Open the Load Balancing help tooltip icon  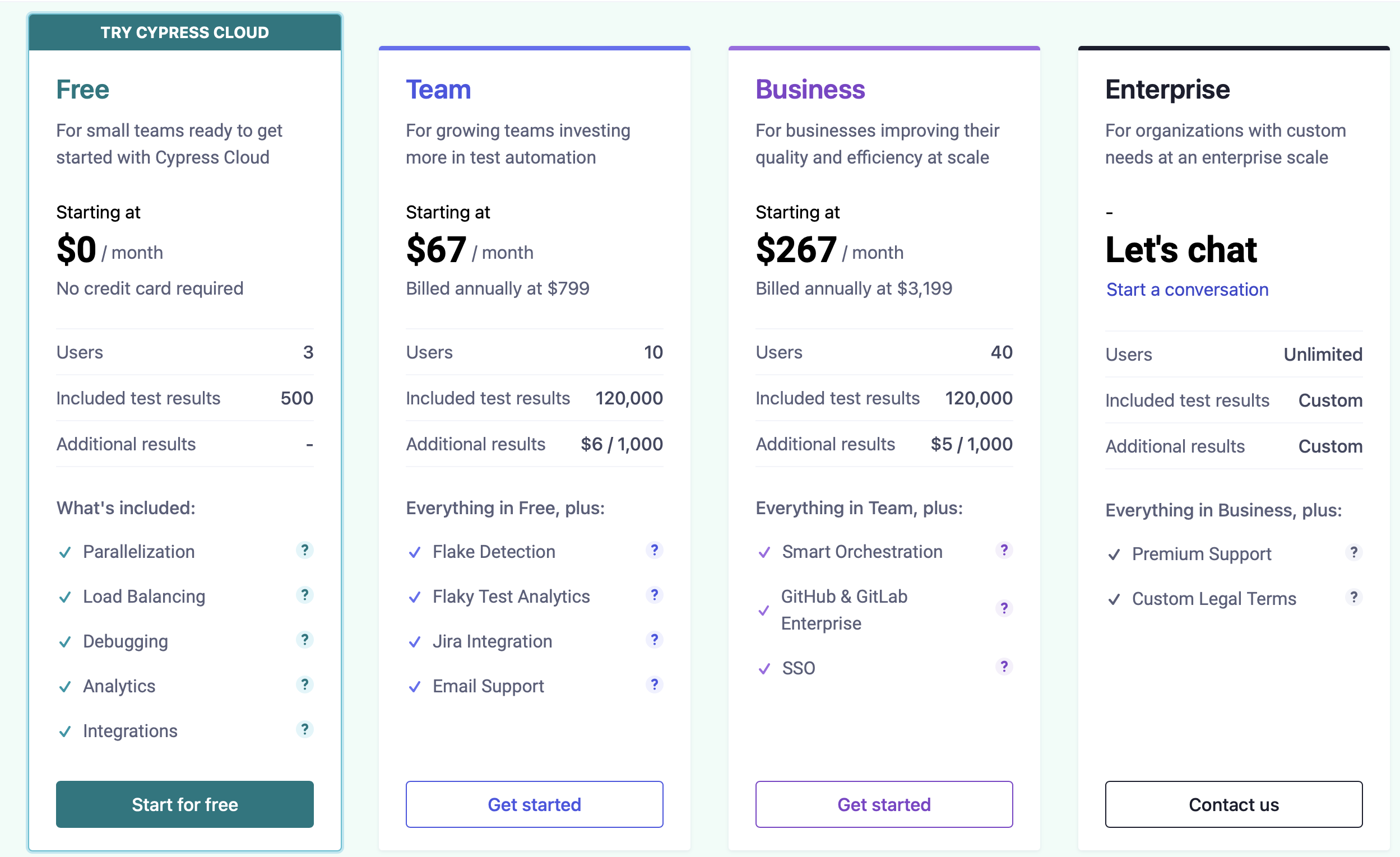click(304, 595)
